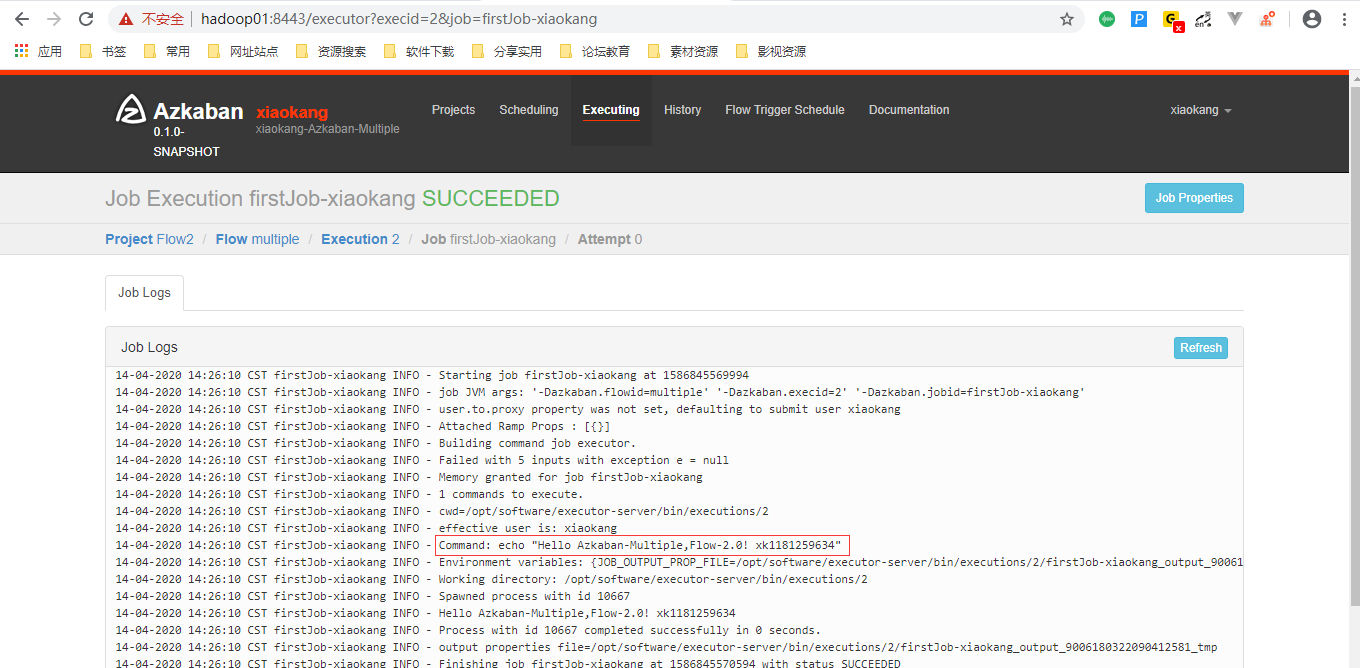1360x668 pixels.
Task: Click log line 'effective user is: xiaokang'
Action: 366,528
